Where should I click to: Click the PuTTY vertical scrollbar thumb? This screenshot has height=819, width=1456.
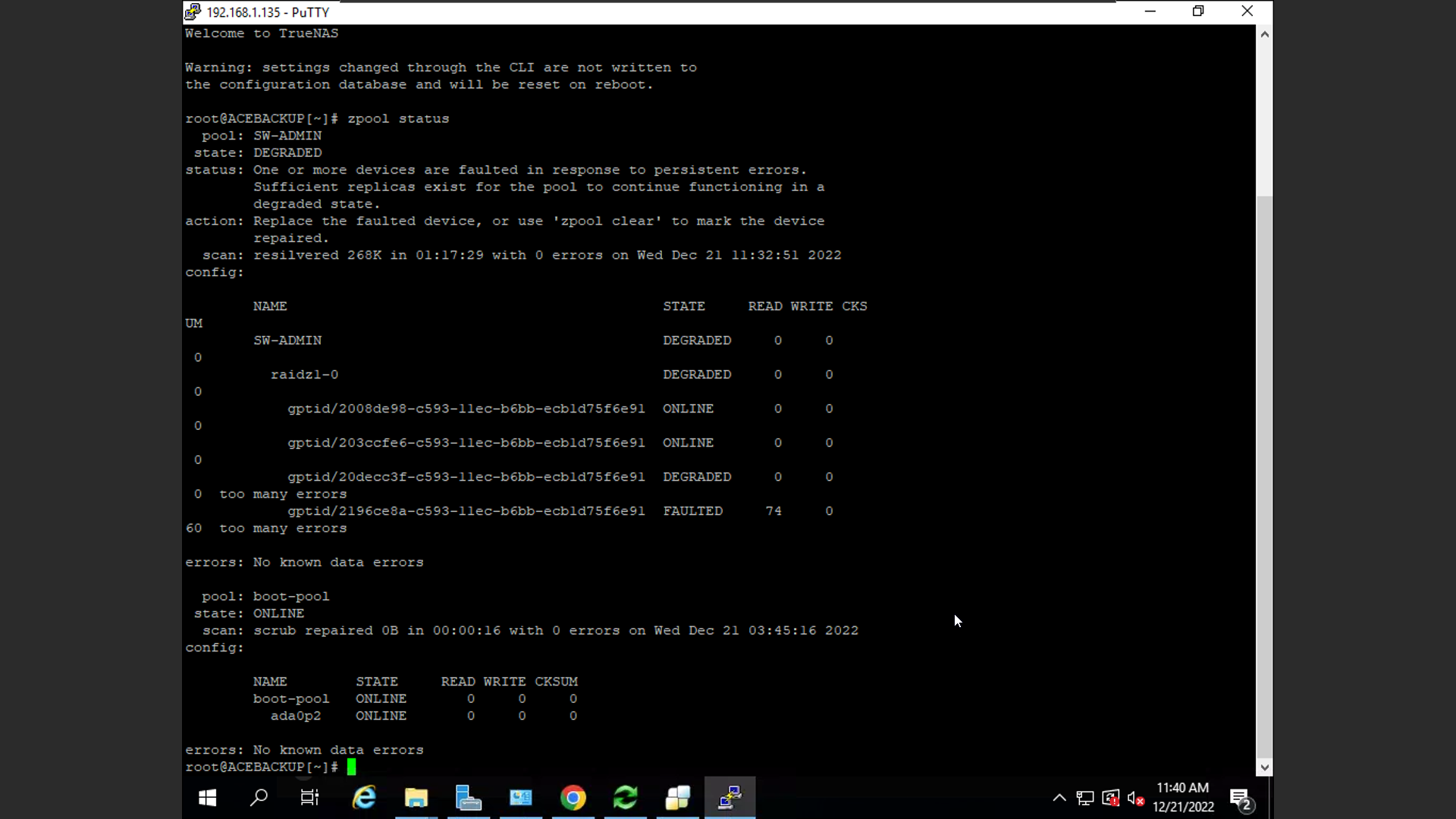pyautogui.click(x=1264, y=476)
